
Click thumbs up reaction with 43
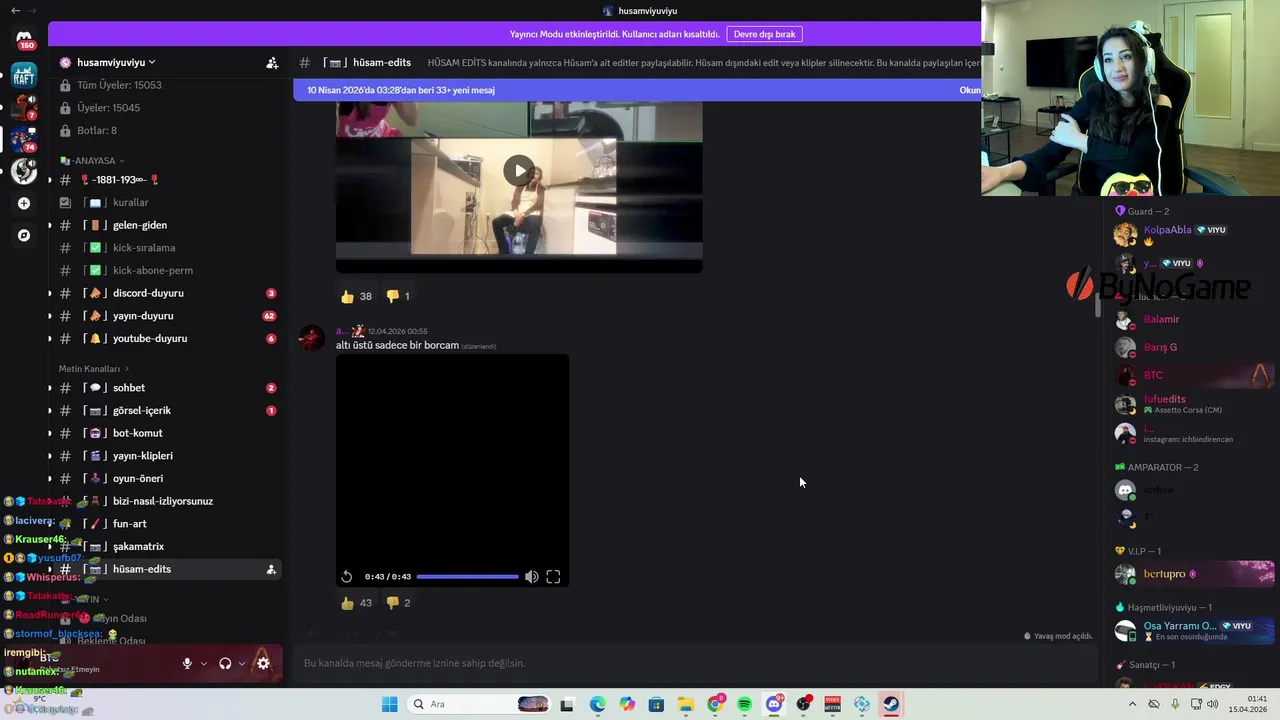click(356, 603)
